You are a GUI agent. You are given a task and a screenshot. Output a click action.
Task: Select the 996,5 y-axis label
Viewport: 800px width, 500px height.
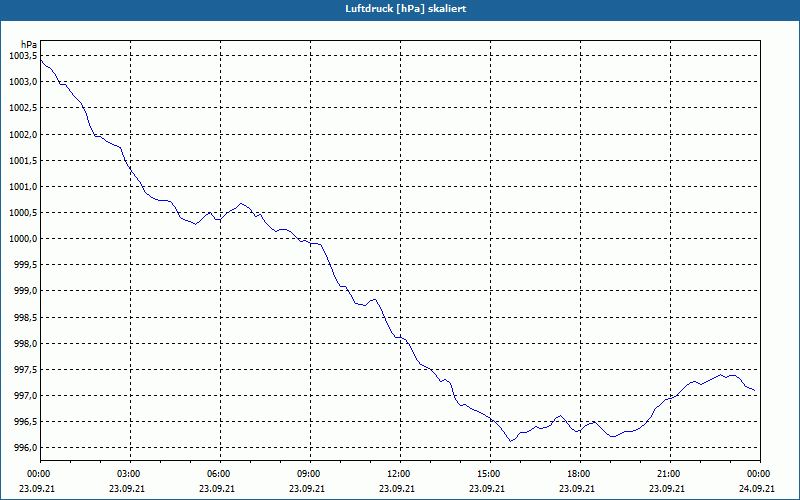click(x=26, y=421)
